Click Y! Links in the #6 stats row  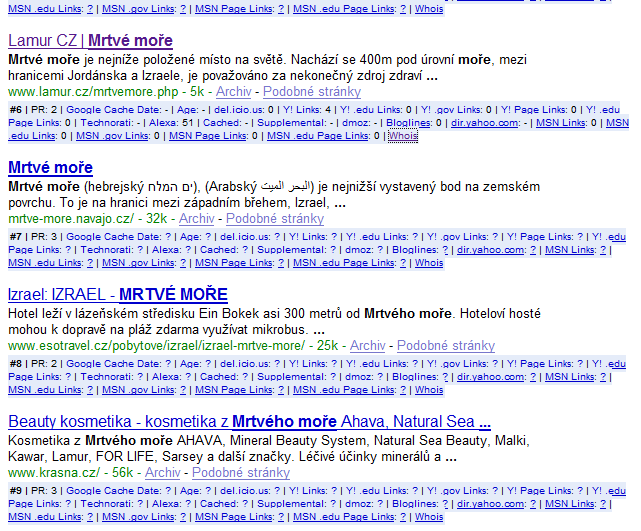click(x=303, y=110)
